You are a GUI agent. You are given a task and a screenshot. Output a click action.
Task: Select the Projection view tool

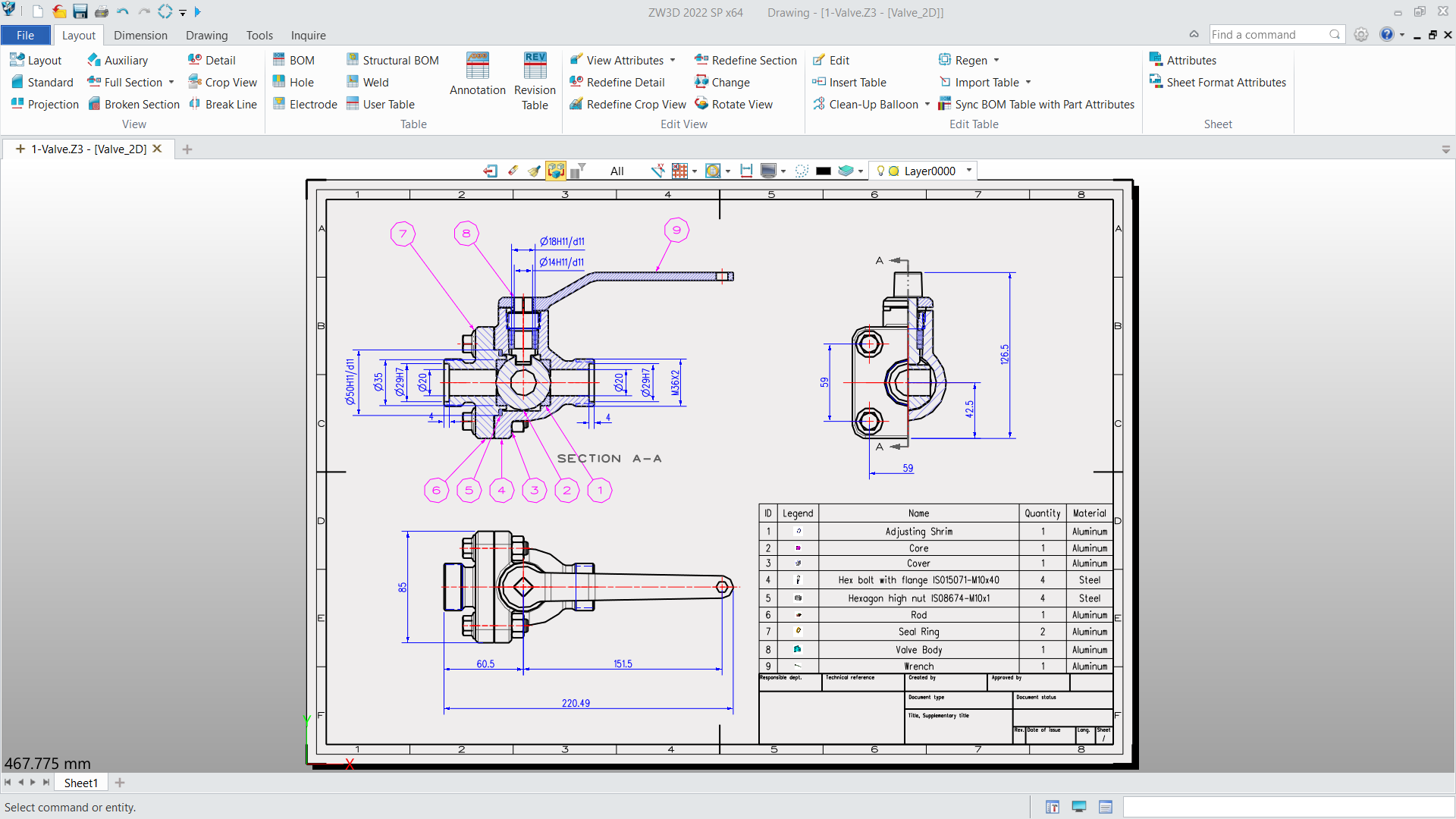44,104
